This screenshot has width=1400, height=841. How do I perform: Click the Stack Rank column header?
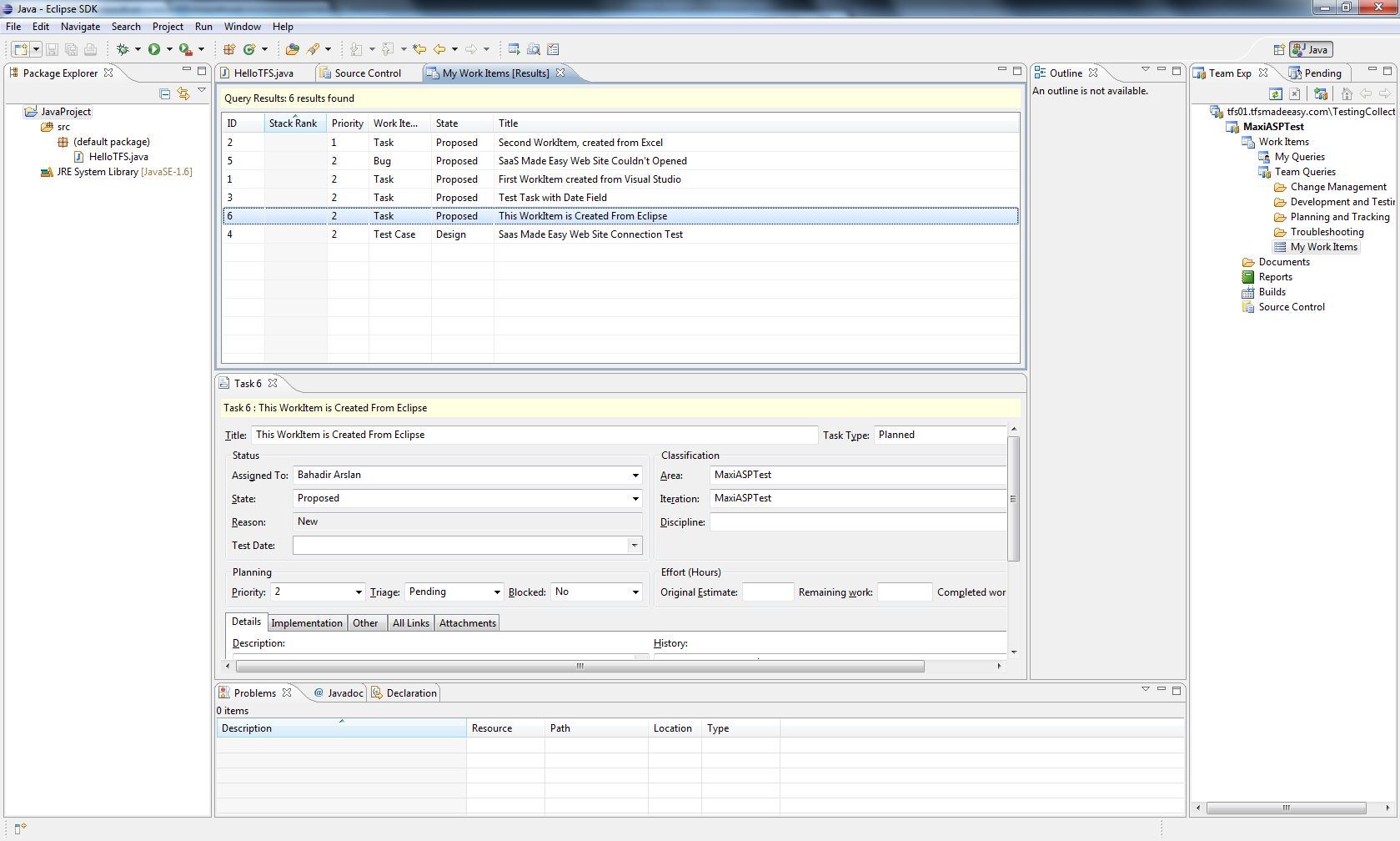point(295,123)
